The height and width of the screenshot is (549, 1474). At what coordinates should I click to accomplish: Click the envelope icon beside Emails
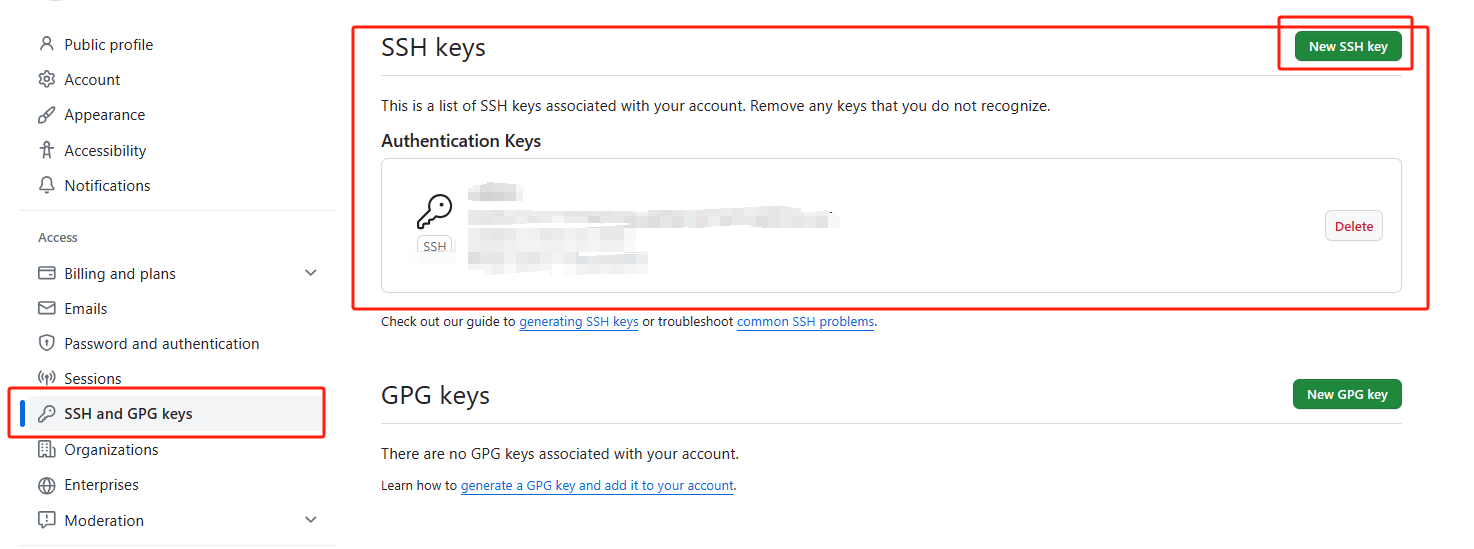(46, 308)
